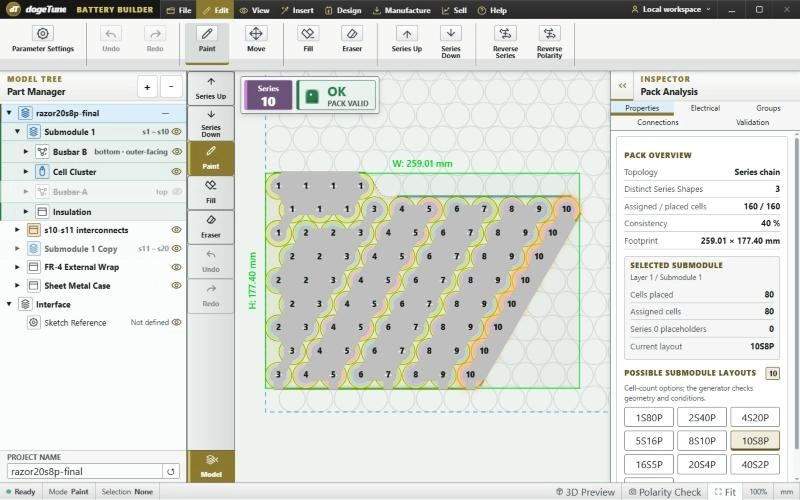Select the Move tool in ribbon
The height and width of the screenshot is (500, 800).
point(256,40)
